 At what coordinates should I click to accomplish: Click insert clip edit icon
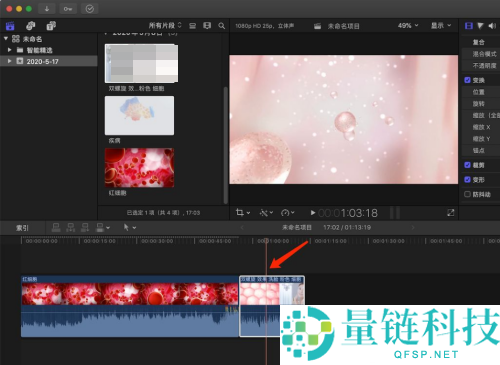point(70,227)
